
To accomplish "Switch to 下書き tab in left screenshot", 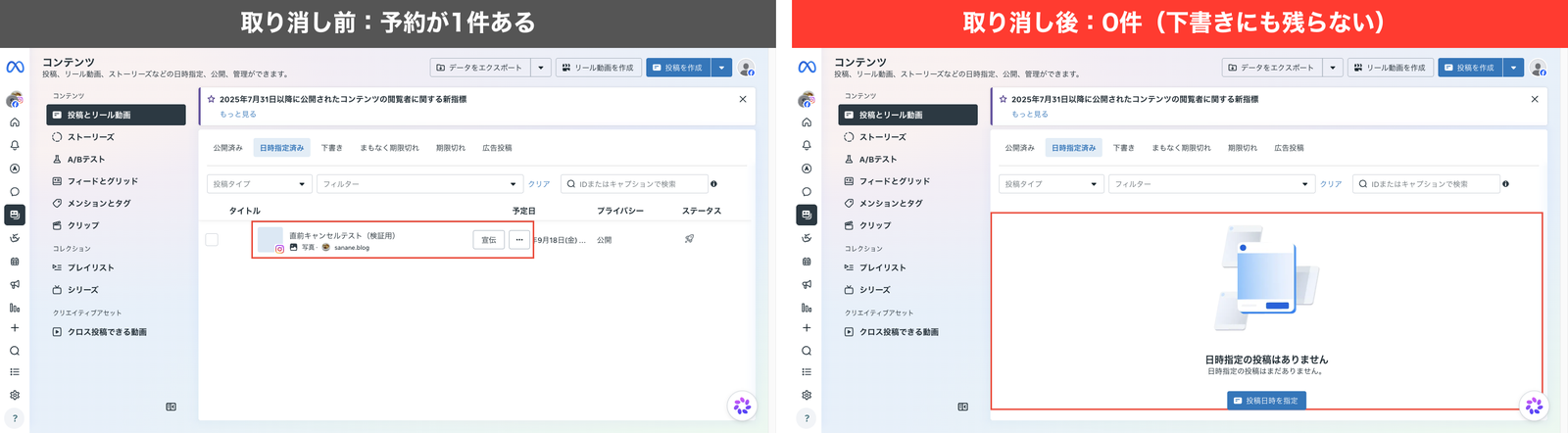I will click(332, 148).
